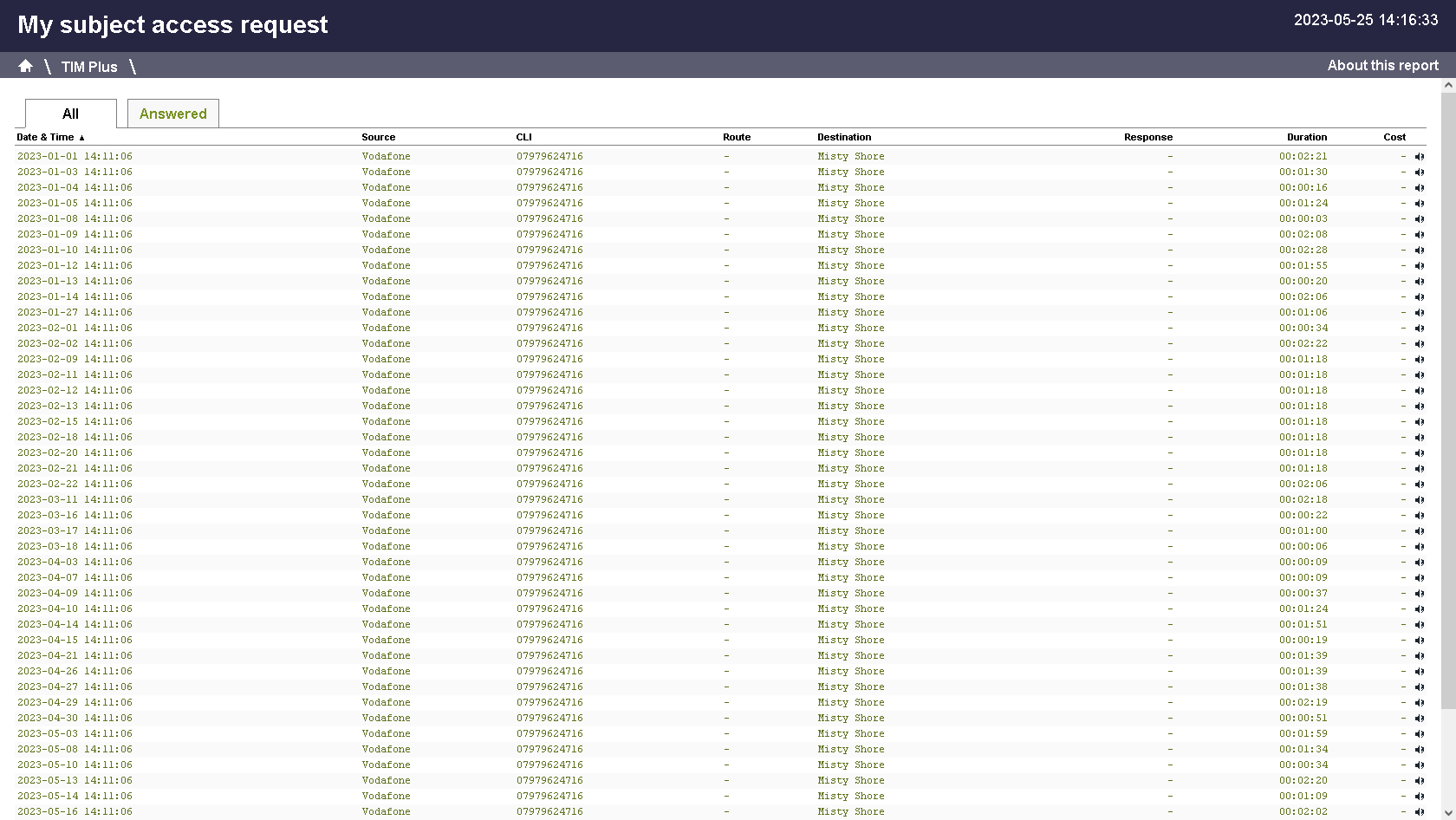Play recording for 2023-05-14 call
The image size is (1456, 820).
point(1420,797)
